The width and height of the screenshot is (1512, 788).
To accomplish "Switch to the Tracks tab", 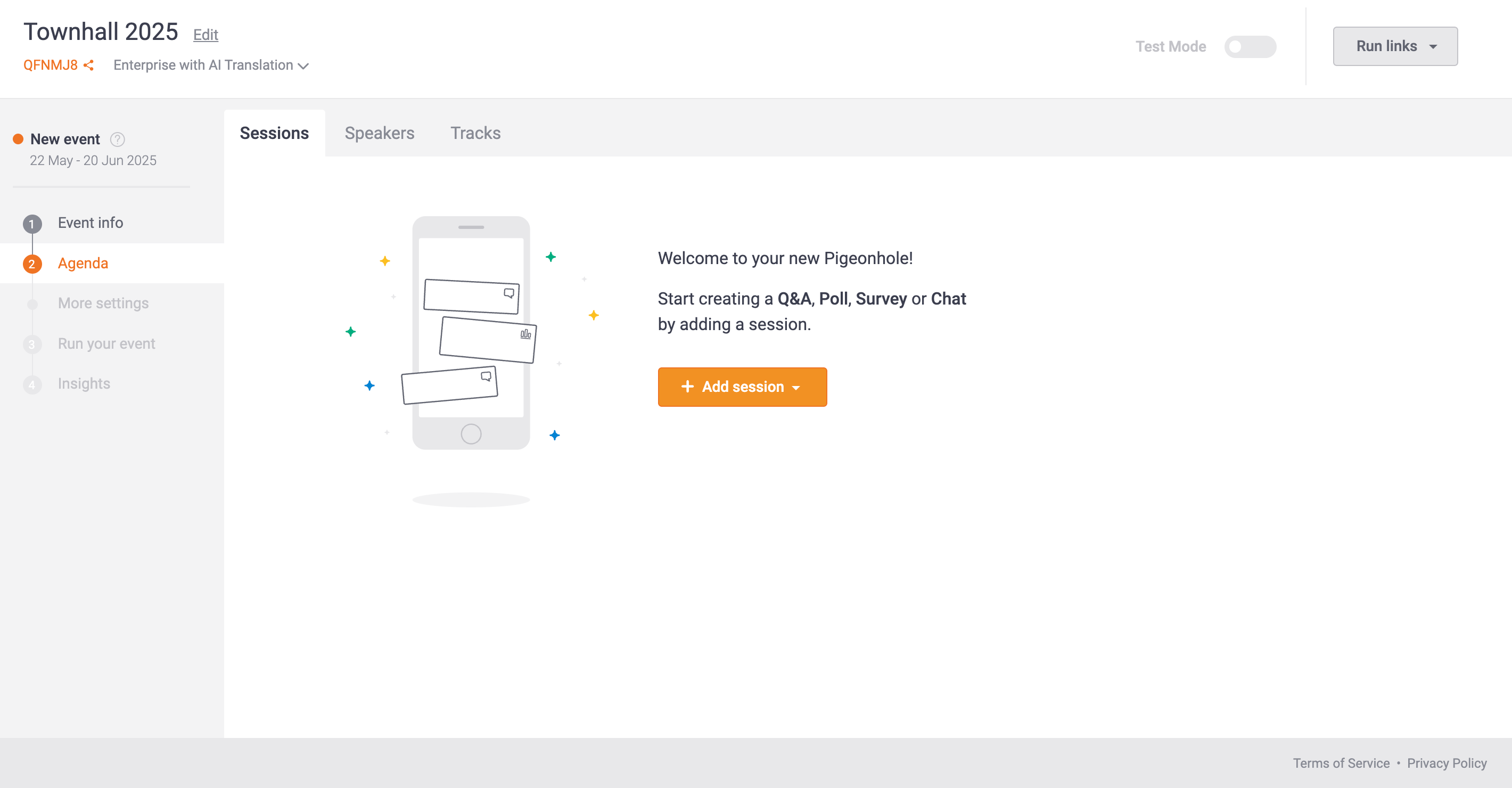I will click(x=475, y=133).
